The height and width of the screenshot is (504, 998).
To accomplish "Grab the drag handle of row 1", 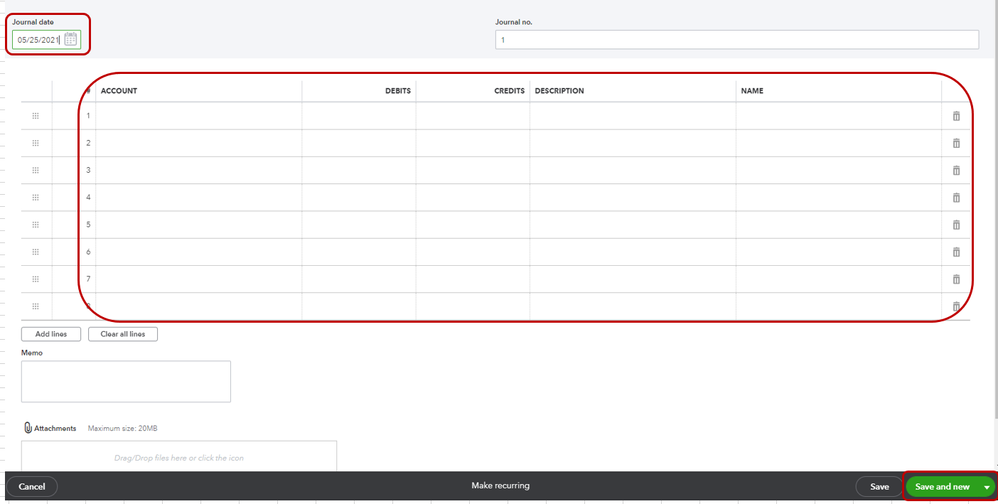I will pos(36,116).
